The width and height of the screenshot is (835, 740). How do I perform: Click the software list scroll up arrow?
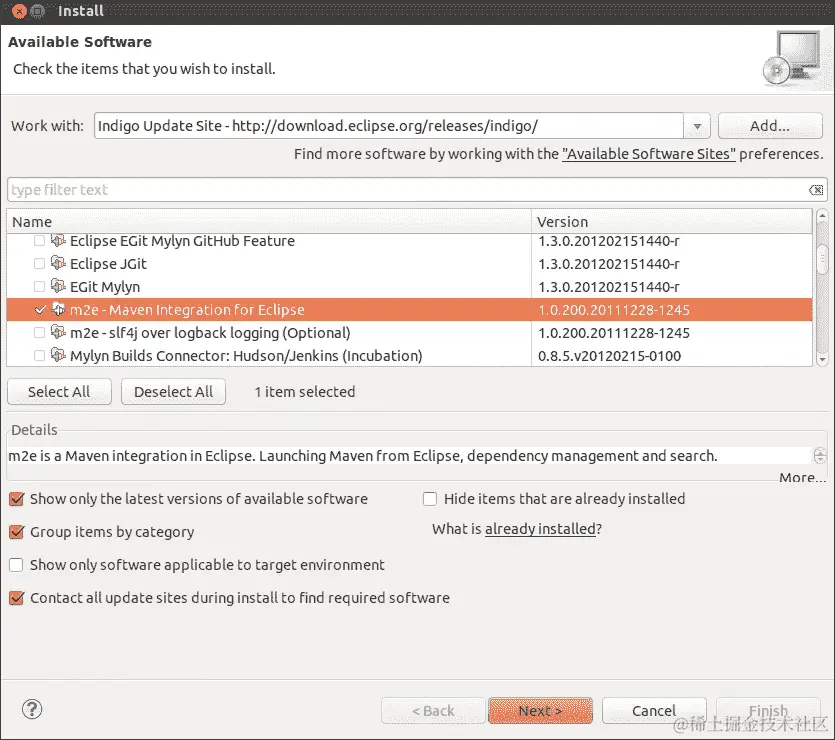coord(822,216)
